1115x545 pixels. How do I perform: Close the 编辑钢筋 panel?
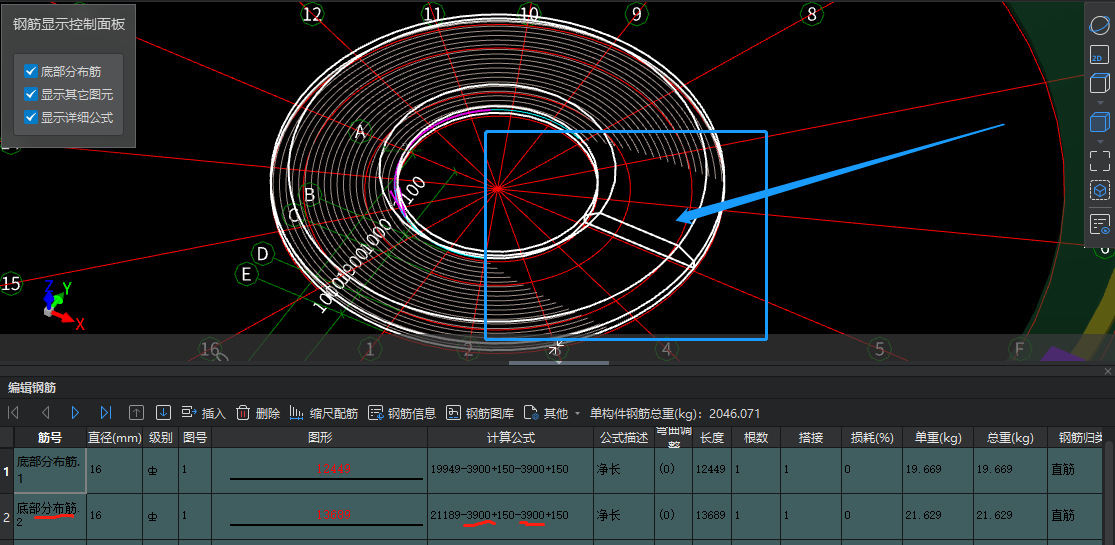pos(1108,371)
